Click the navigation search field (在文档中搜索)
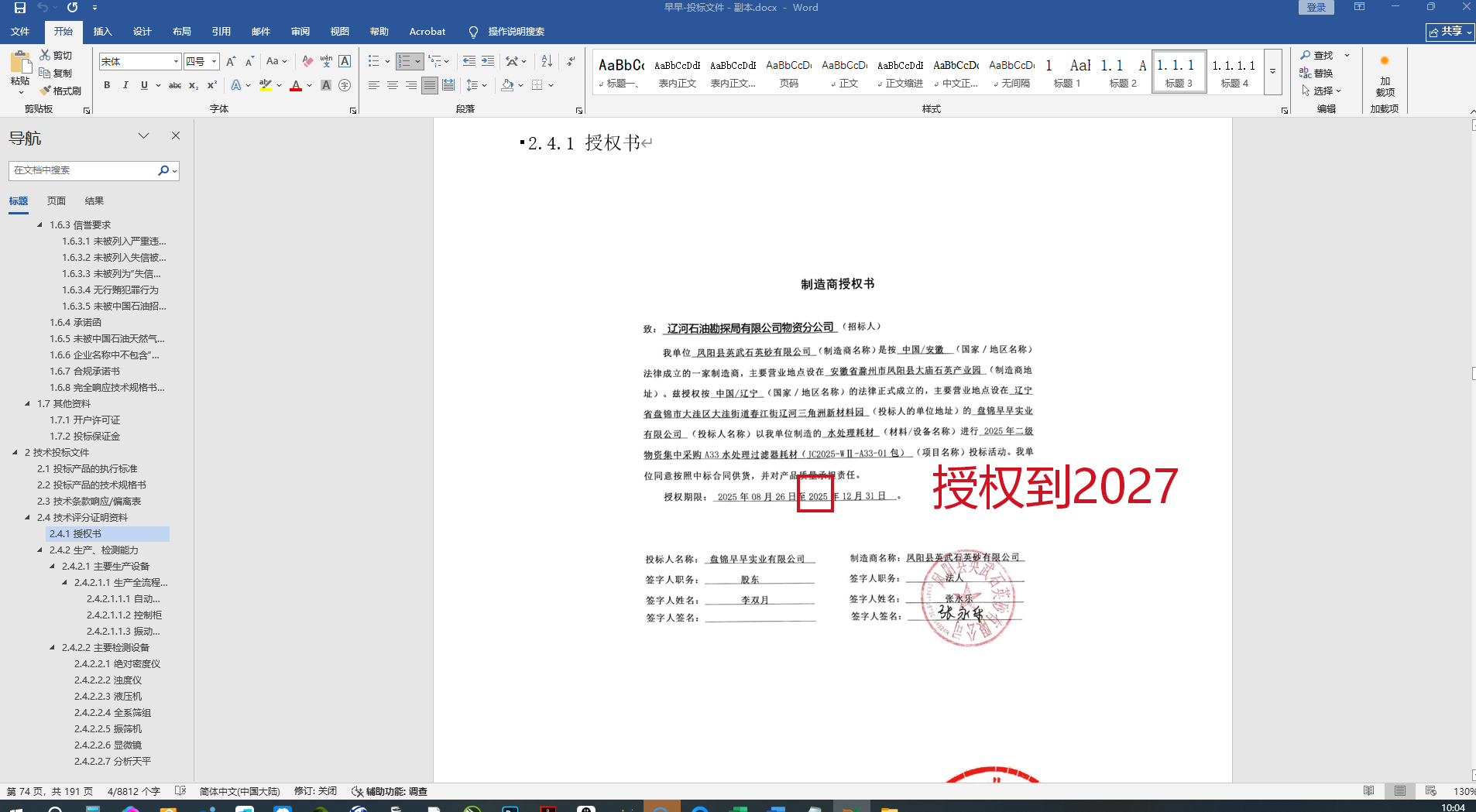Screen dimensions: 1476x812 click(84, 170)
